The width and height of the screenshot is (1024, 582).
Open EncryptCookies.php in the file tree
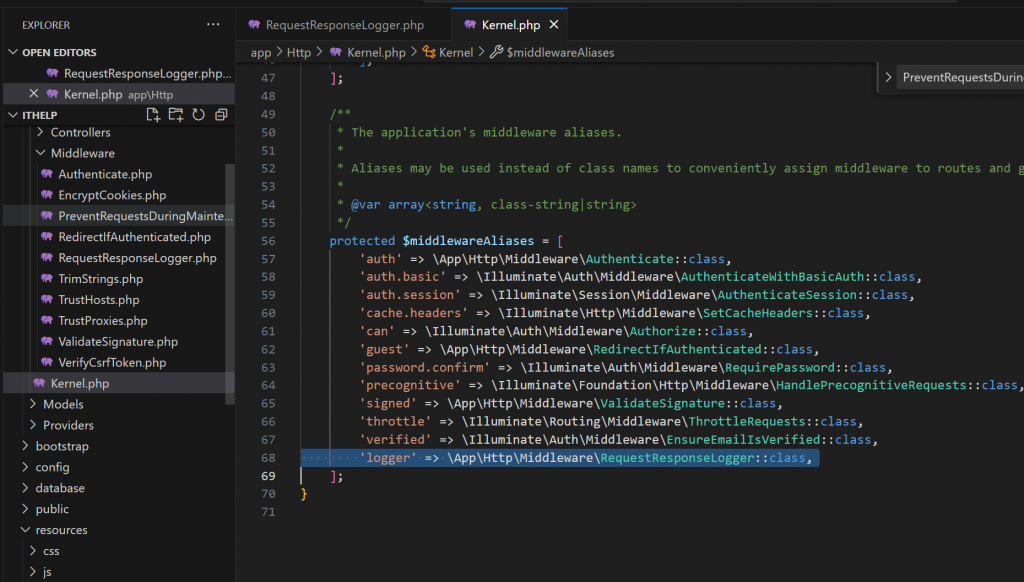(x=112, y=195)
